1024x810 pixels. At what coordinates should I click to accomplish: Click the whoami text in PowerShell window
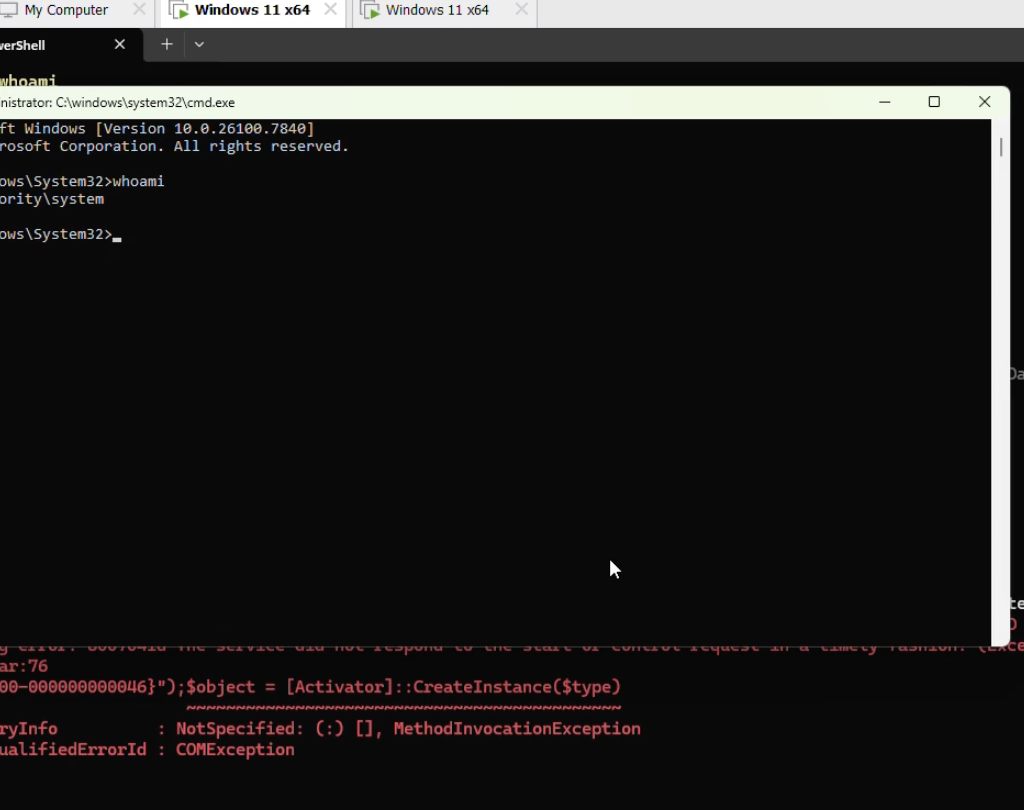tap(28, 81)
